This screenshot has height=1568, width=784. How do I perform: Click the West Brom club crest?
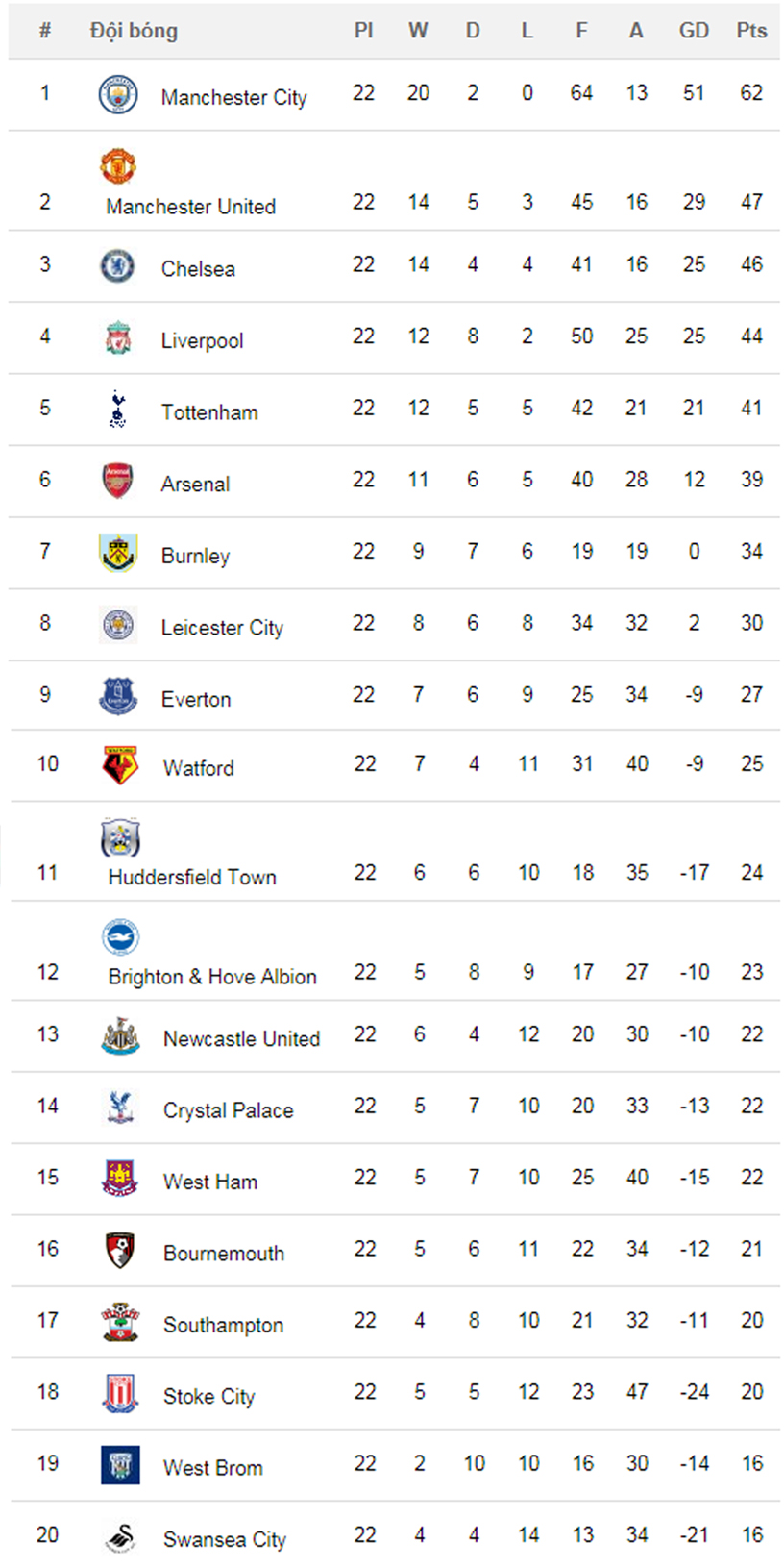coord(120,1465)
